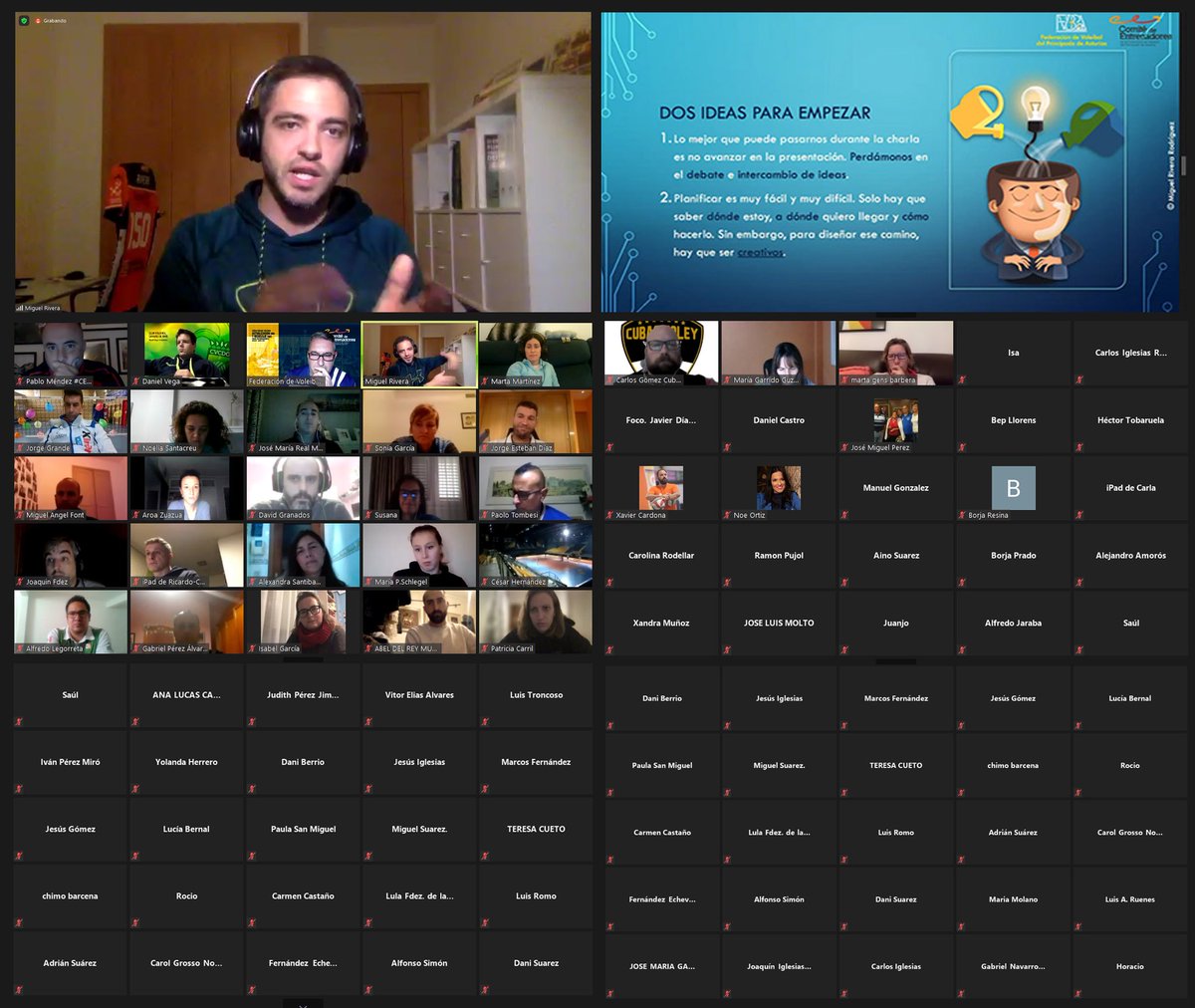Click the green encryption shield icon

click(x=24, y=21)
